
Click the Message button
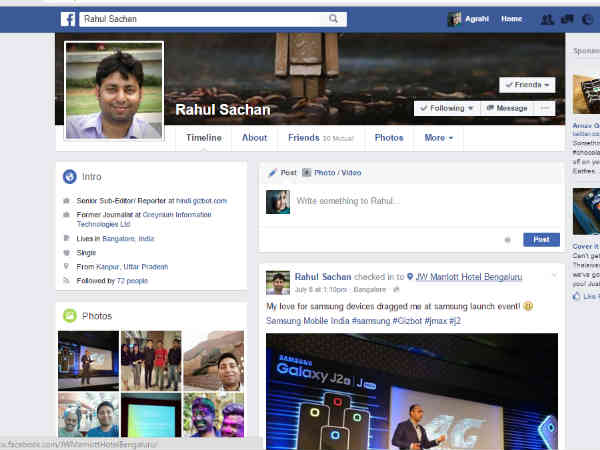[x=506, y=108]
